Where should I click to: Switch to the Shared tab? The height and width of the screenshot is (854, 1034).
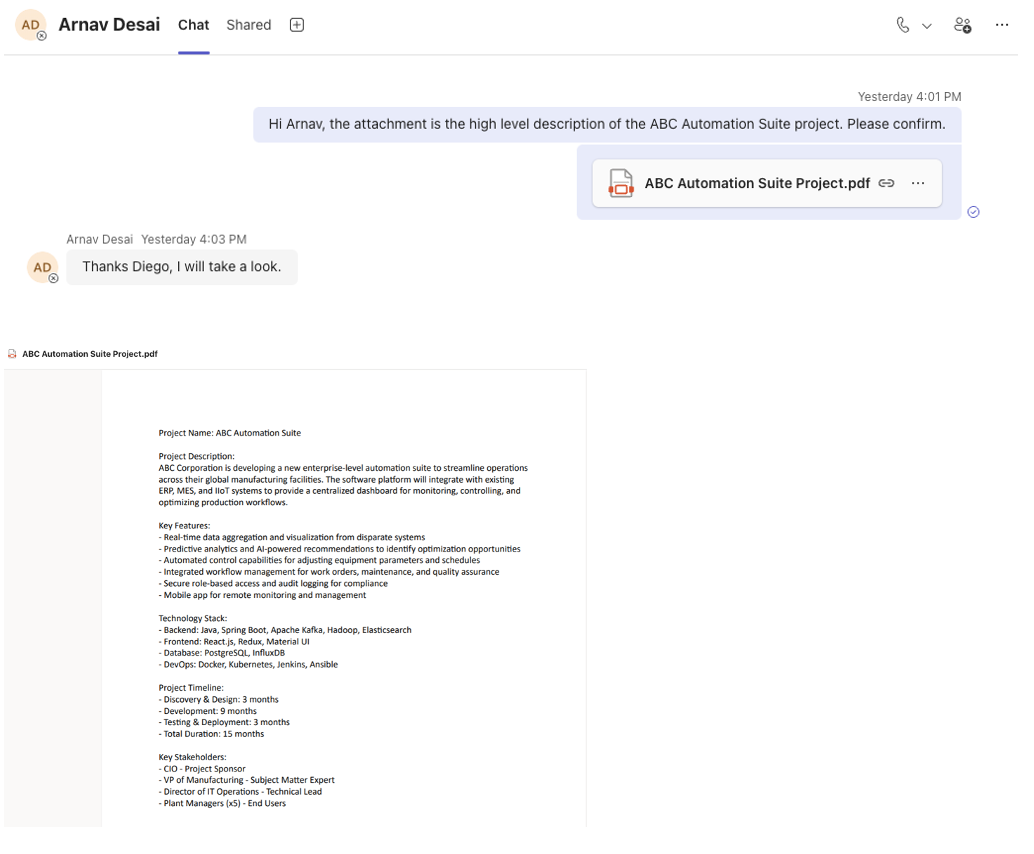click(x=248, y=25)
